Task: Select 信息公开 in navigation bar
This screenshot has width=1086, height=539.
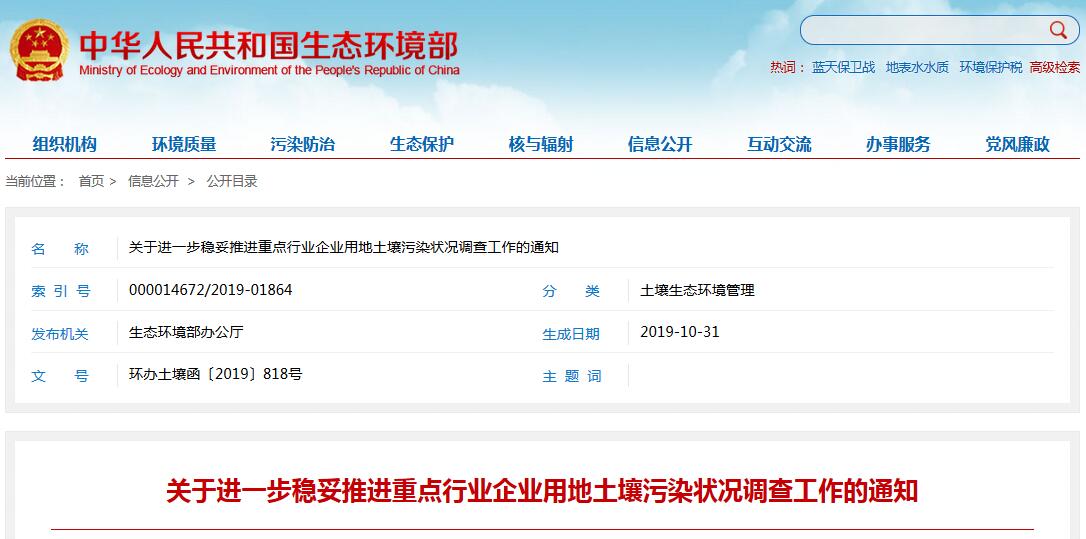Action: 660,144
